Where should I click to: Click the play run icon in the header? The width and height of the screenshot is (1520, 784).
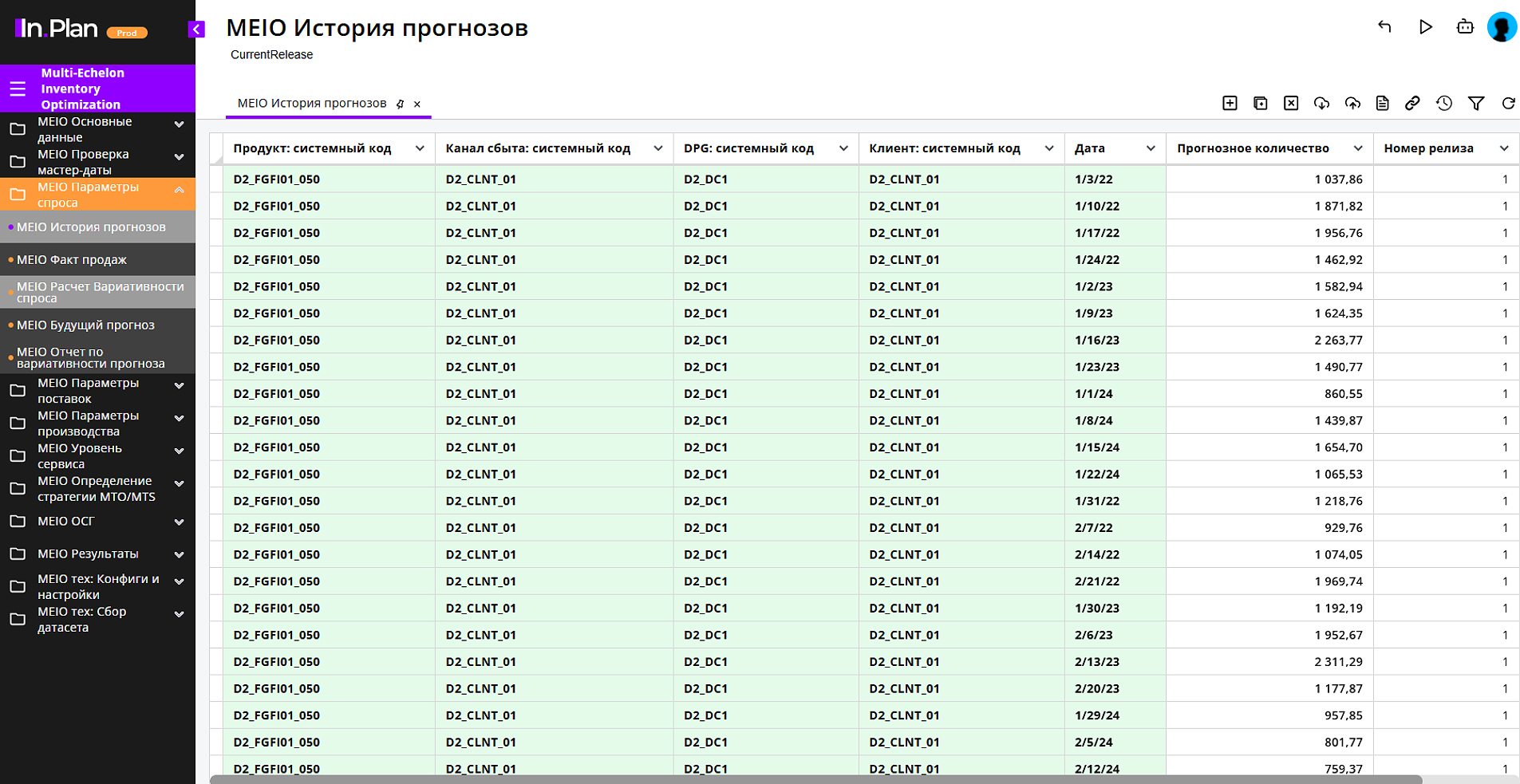pos(1425,27)
